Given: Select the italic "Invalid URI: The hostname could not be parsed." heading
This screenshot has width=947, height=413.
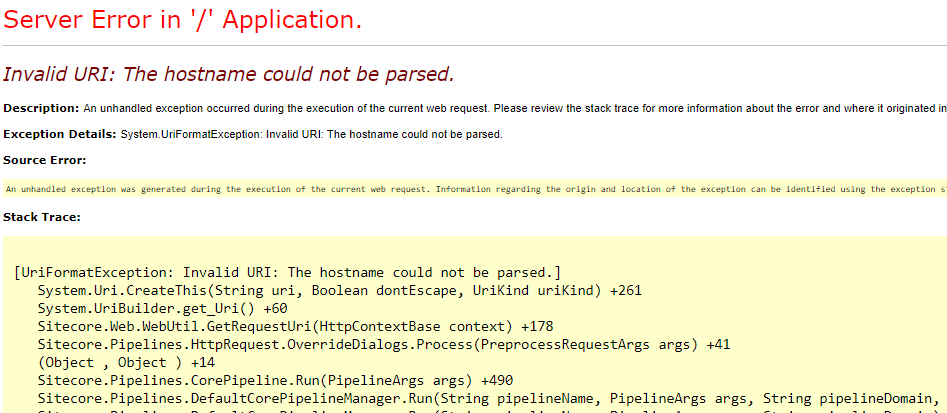Looking at the screenshot, I should 228,74.
